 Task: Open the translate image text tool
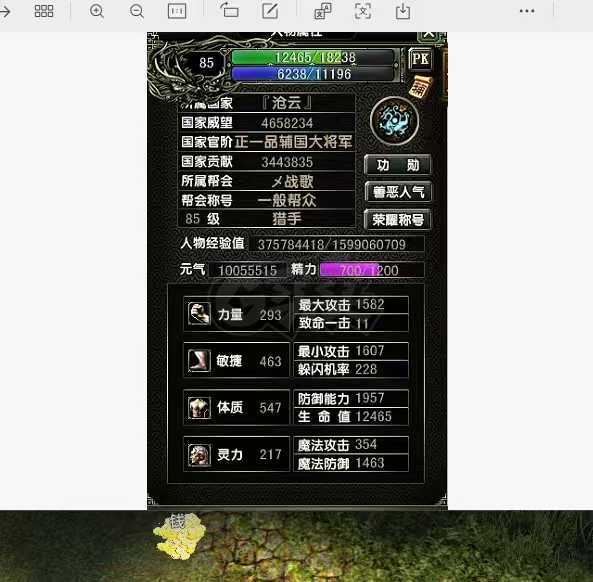[x=323, y=11]
